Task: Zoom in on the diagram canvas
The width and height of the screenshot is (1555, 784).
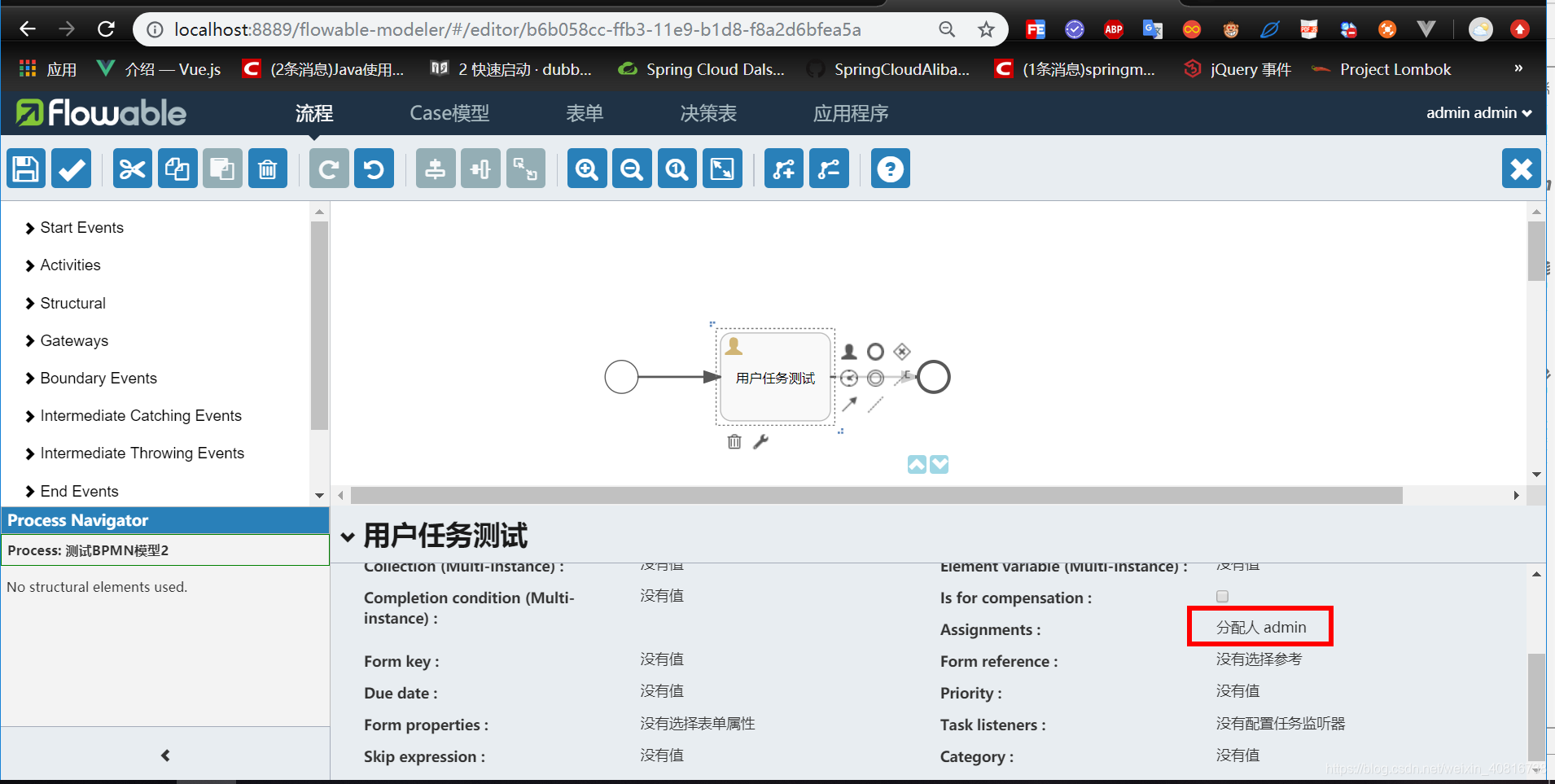Action: click(x=586, y=168)
